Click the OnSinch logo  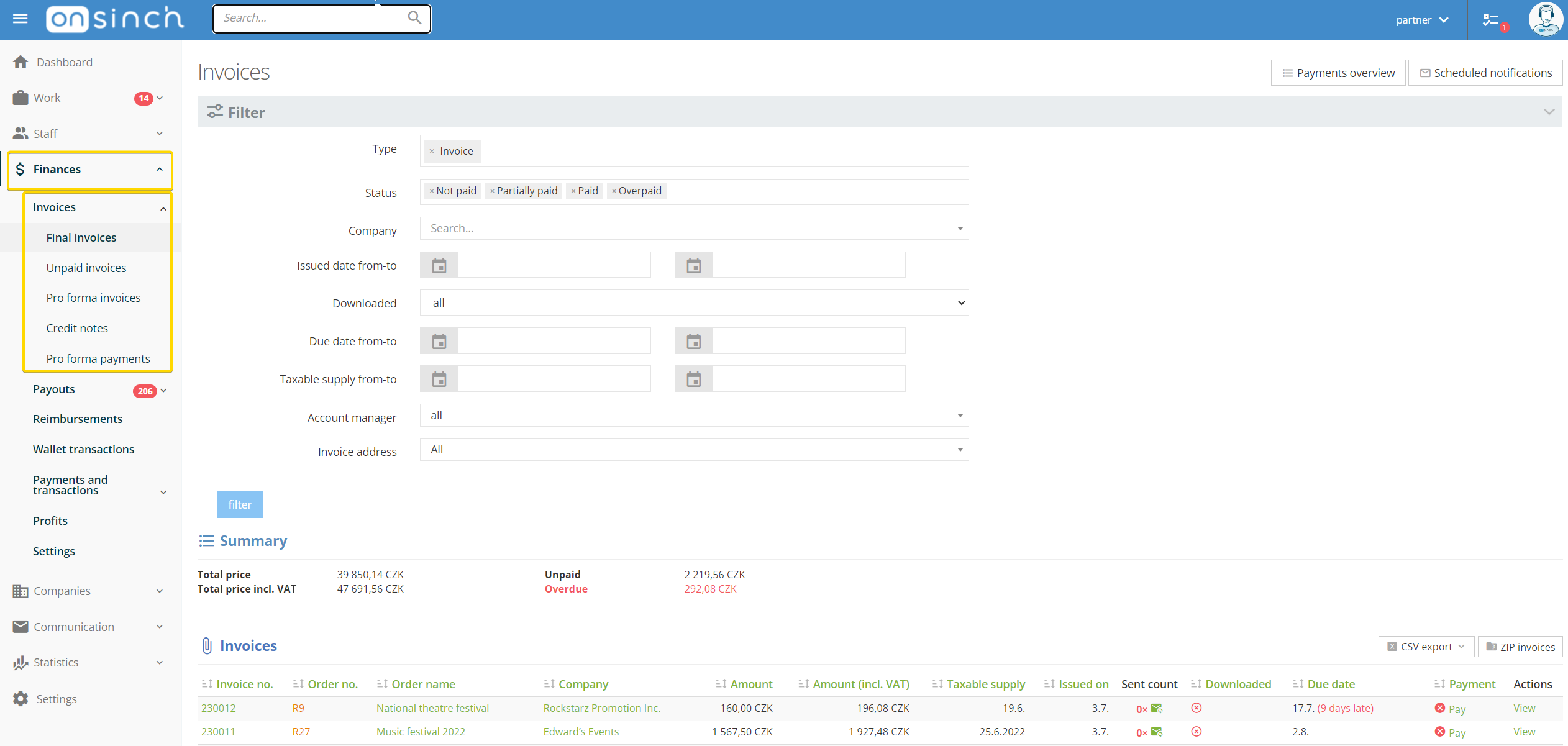[114, 19]
